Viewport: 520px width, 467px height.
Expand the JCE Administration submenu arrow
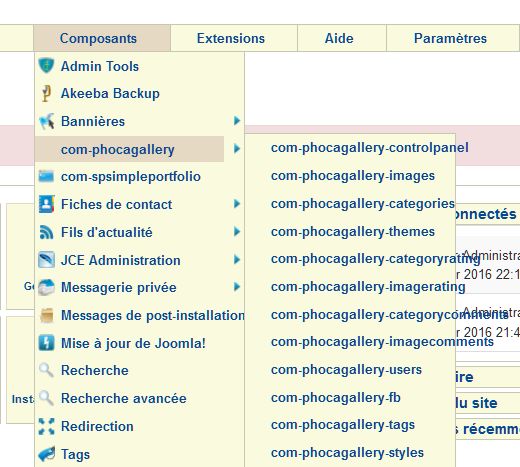coord(237,259)
